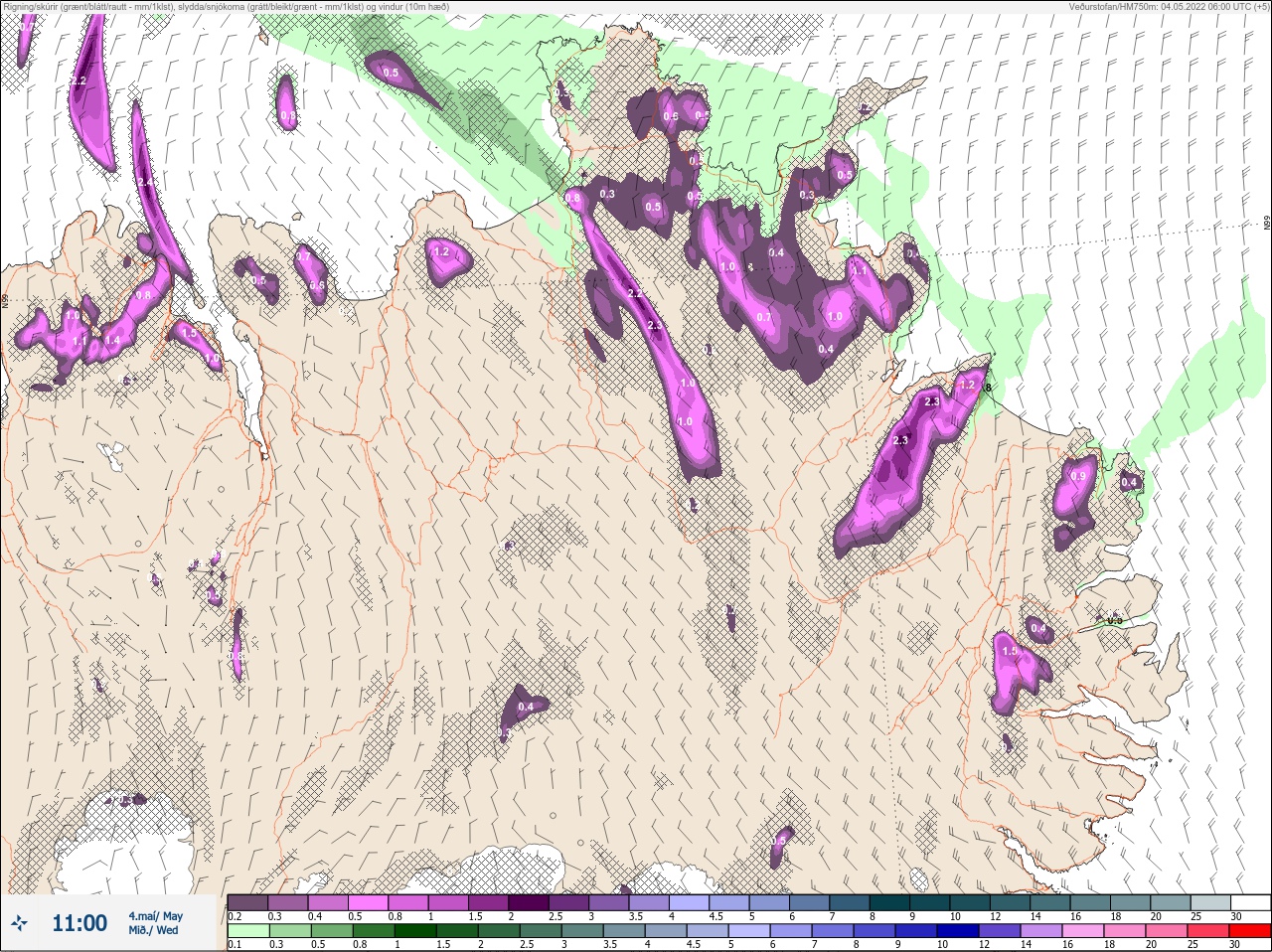Click the N99 label on the right edge

pos(1267,224)
